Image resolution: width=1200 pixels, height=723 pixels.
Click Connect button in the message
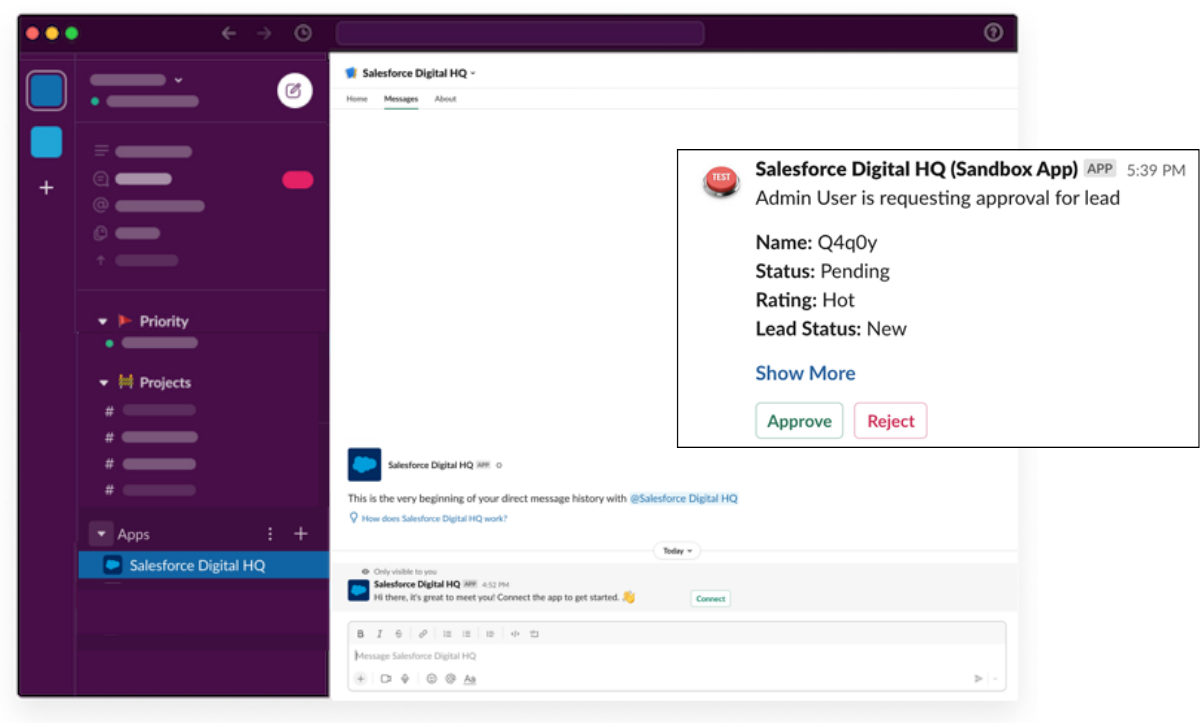coord(710,599)
